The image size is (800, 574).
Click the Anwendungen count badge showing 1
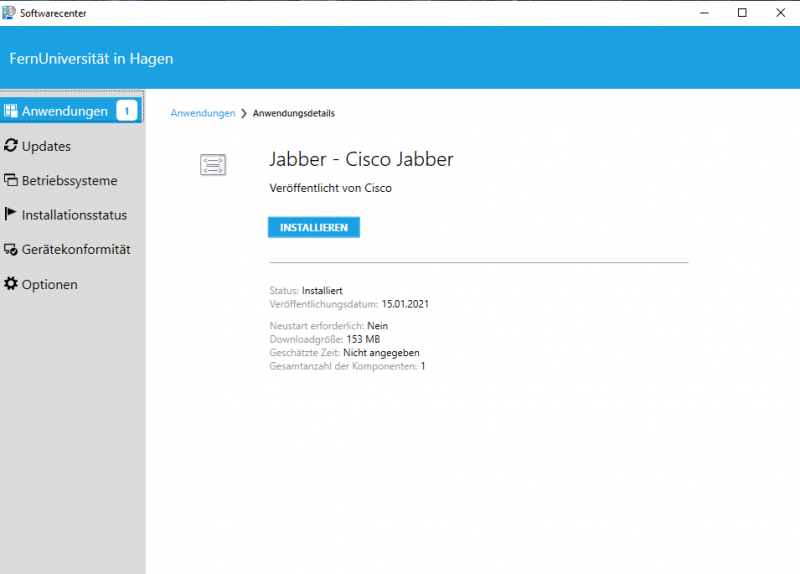coord(127,111)
